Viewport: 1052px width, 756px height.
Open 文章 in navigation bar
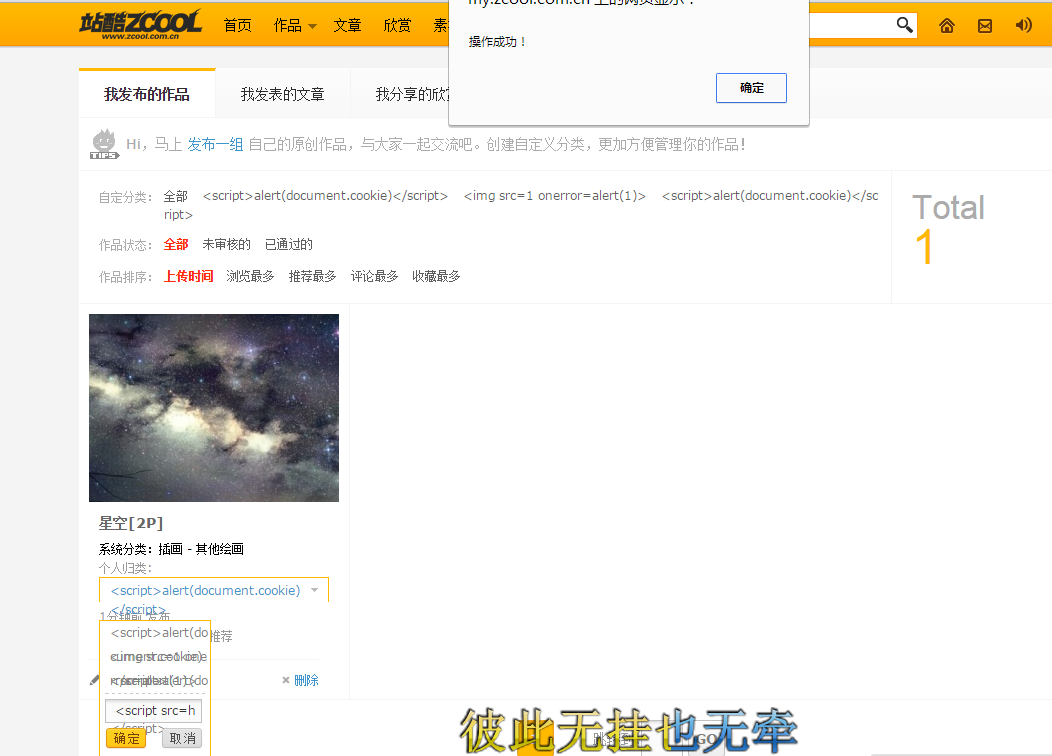point(348,25)
